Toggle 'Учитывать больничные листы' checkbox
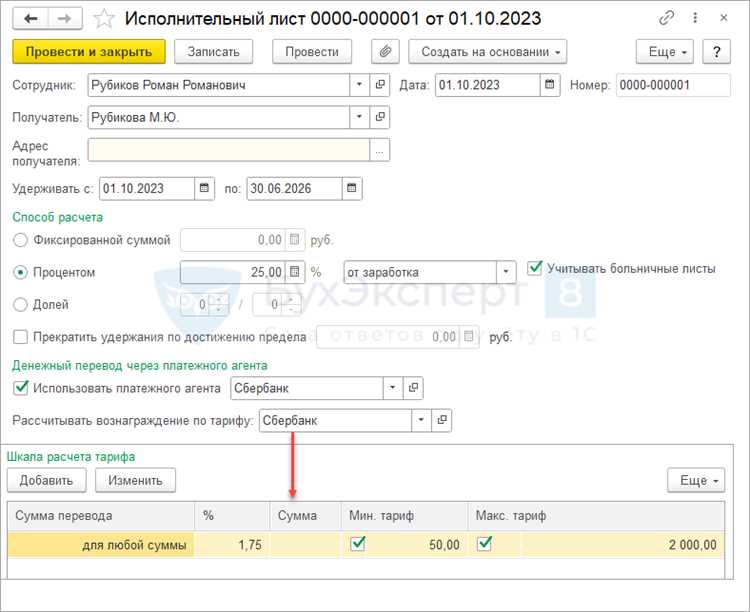The height and width of the screenshot is (612, 750). 535,268
